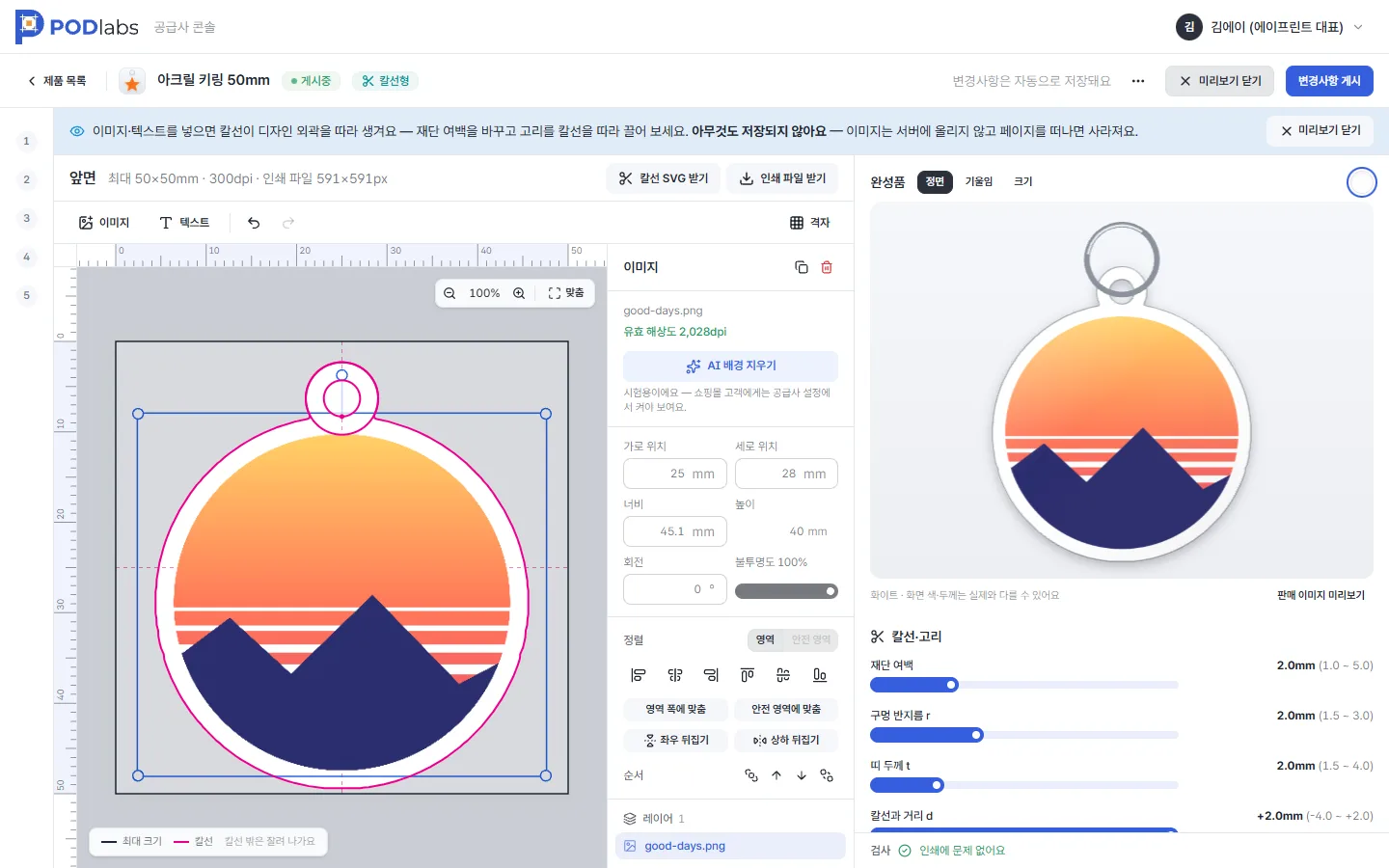Open the 김에이 account dropdown

[x=1269, y=27]
